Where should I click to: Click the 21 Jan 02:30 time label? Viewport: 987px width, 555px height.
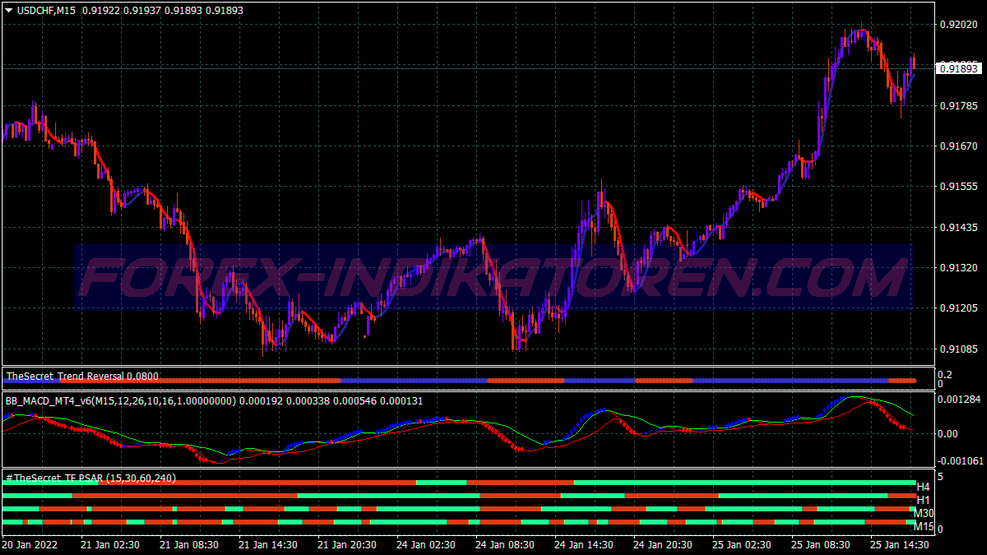(x=110, y=545)
